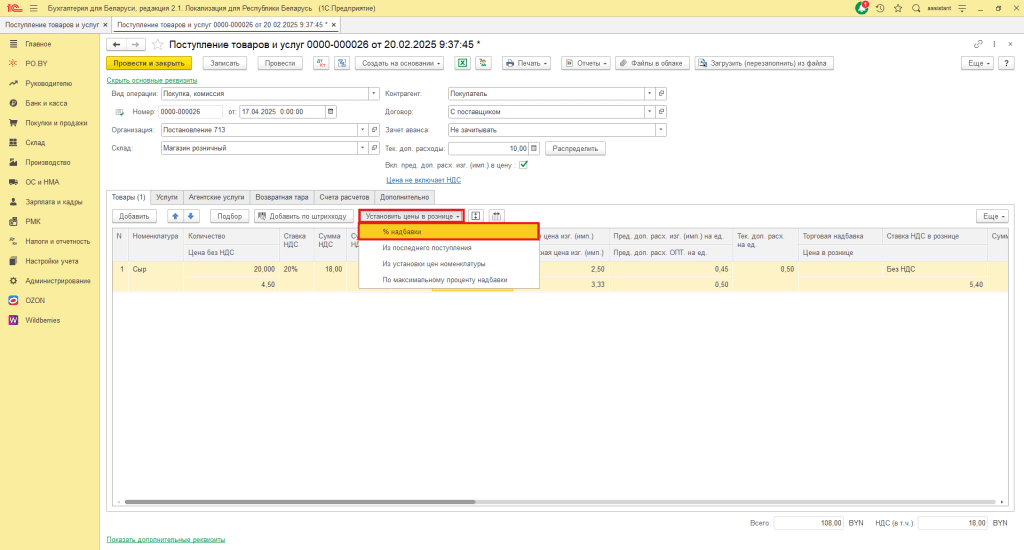Click the green Excel export icon

point(462,63)
